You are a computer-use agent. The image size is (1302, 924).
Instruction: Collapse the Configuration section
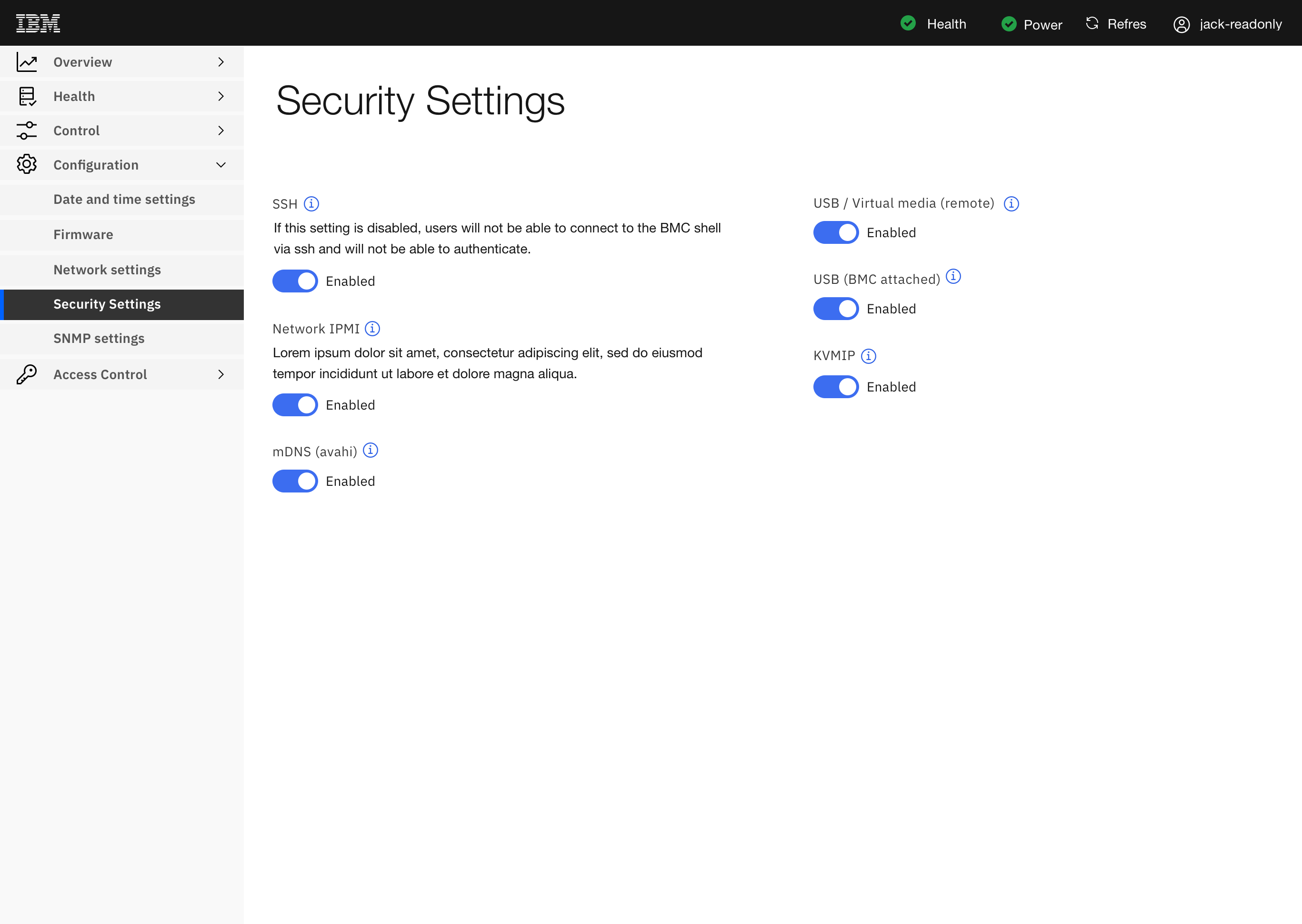[220, 164]
